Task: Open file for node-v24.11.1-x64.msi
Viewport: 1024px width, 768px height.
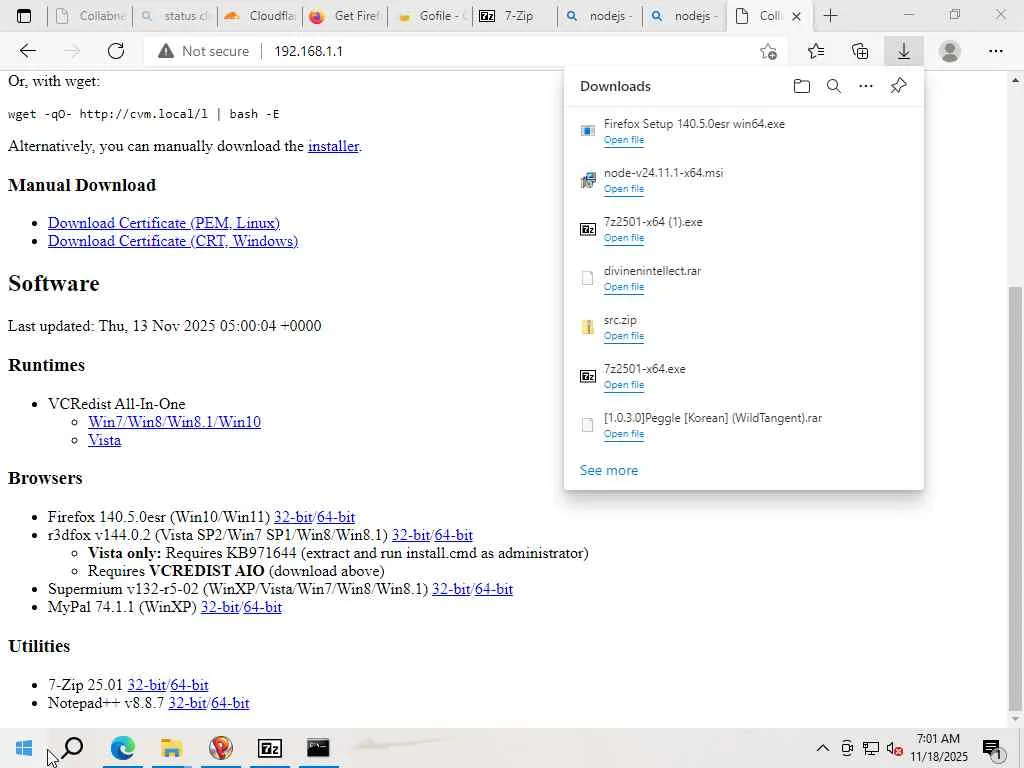Action: [624, 189]
